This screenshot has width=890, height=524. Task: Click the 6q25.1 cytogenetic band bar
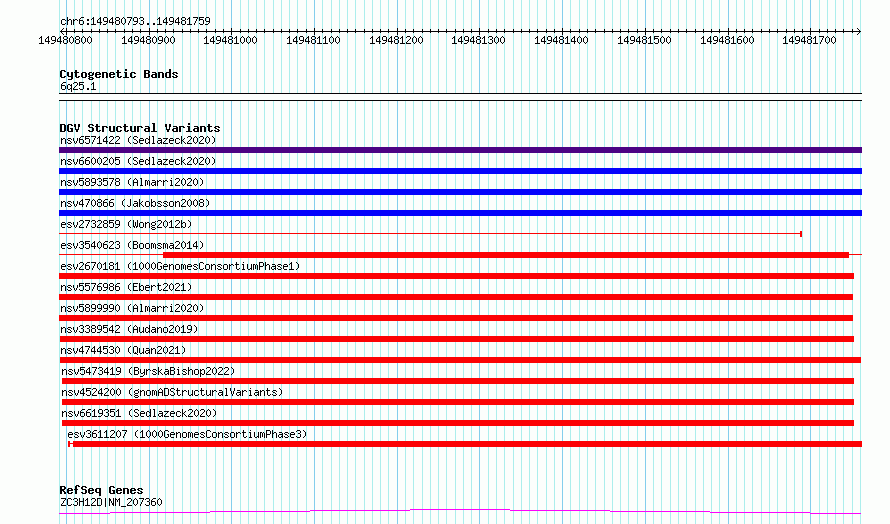click(460, 97)
